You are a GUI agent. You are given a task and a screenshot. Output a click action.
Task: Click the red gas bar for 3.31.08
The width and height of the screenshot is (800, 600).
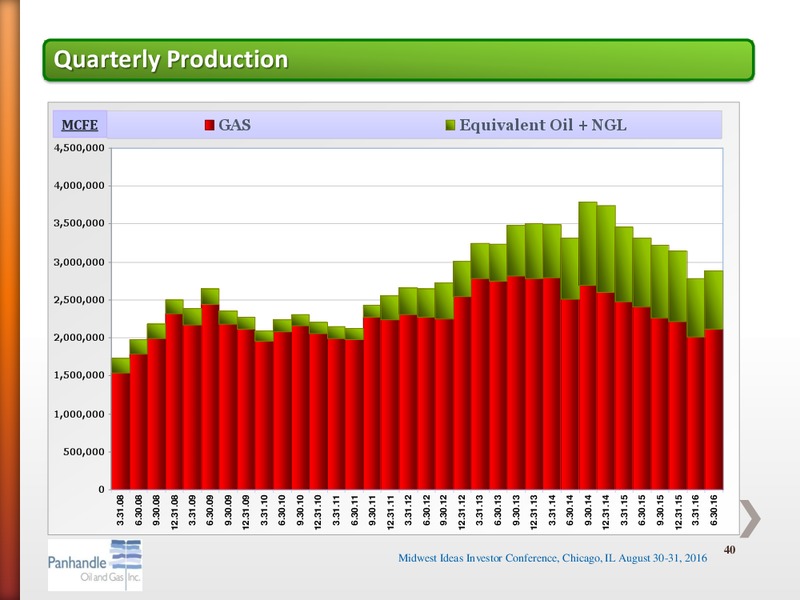[120, 431]
